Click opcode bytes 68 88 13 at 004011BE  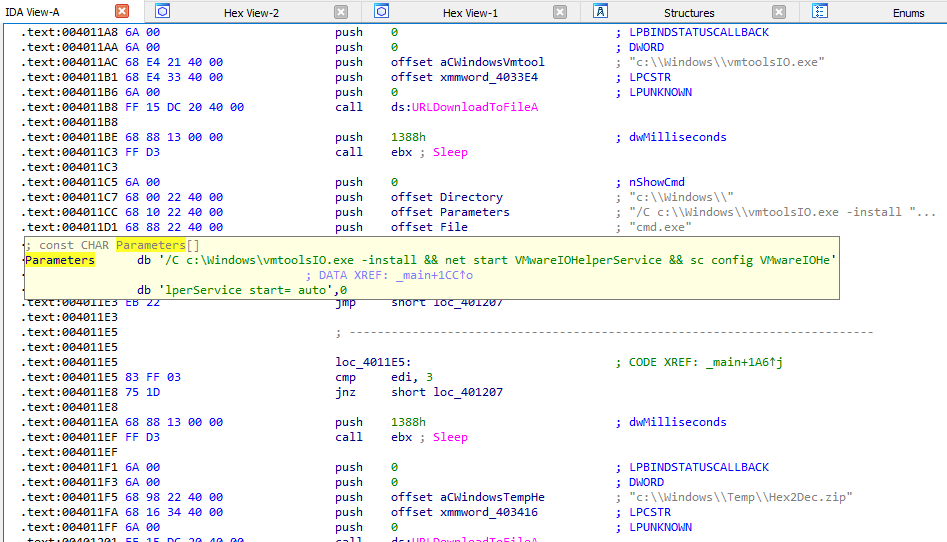tap(174, 137)
